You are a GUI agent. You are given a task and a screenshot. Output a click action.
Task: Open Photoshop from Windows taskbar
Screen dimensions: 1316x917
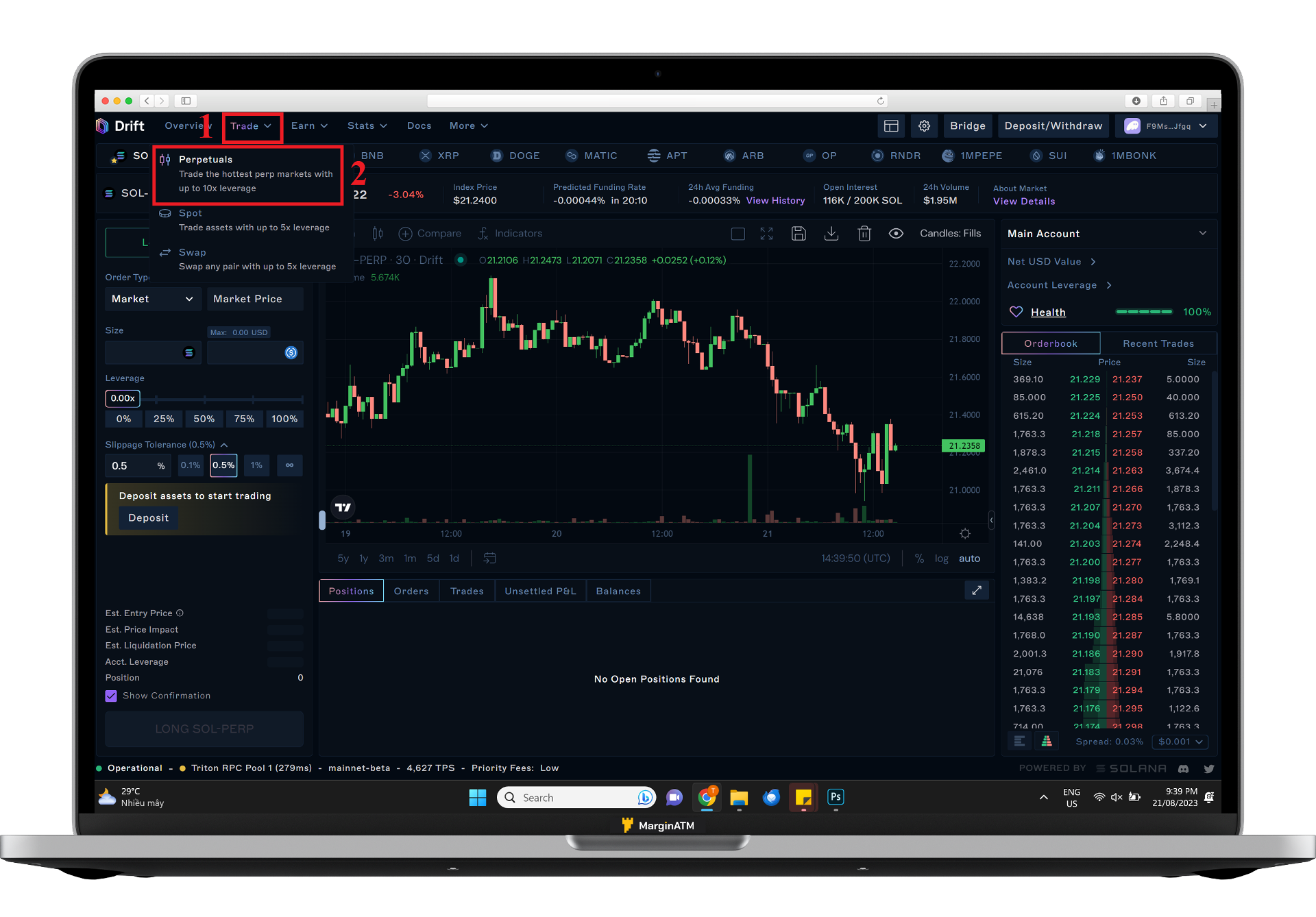point(836,797)
